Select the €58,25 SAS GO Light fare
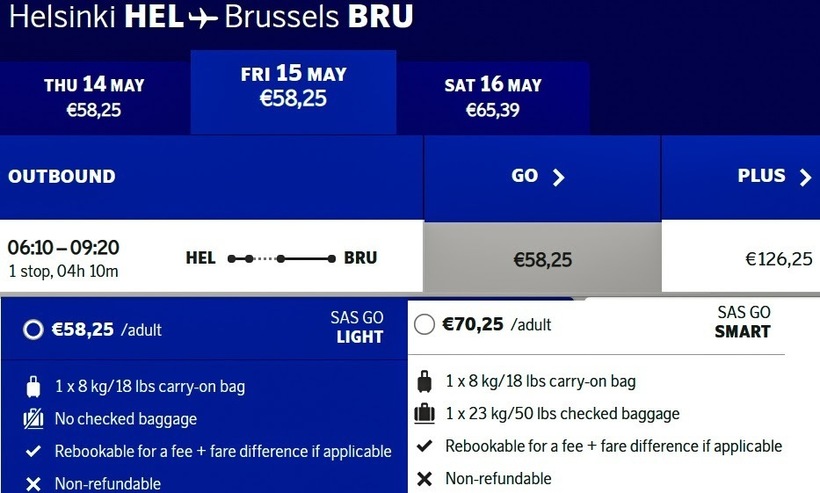Screen dimensions: 820x493 pos(33,330)
